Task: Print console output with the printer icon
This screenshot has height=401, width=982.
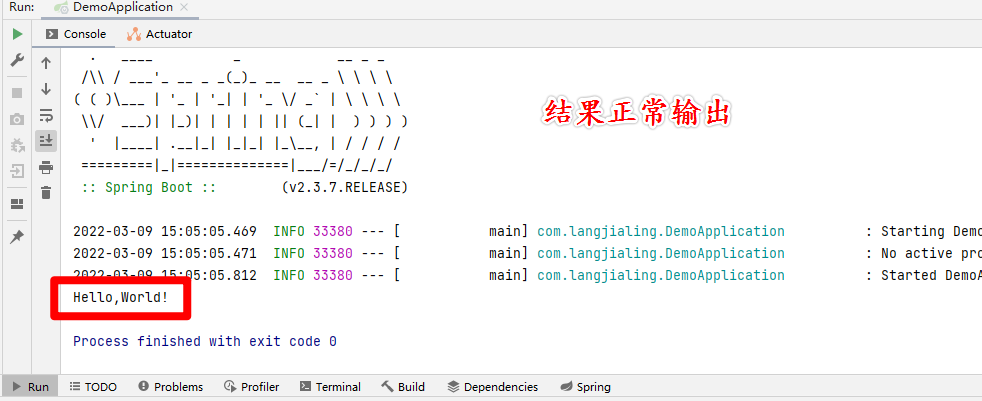Action: tap(46, 167)
